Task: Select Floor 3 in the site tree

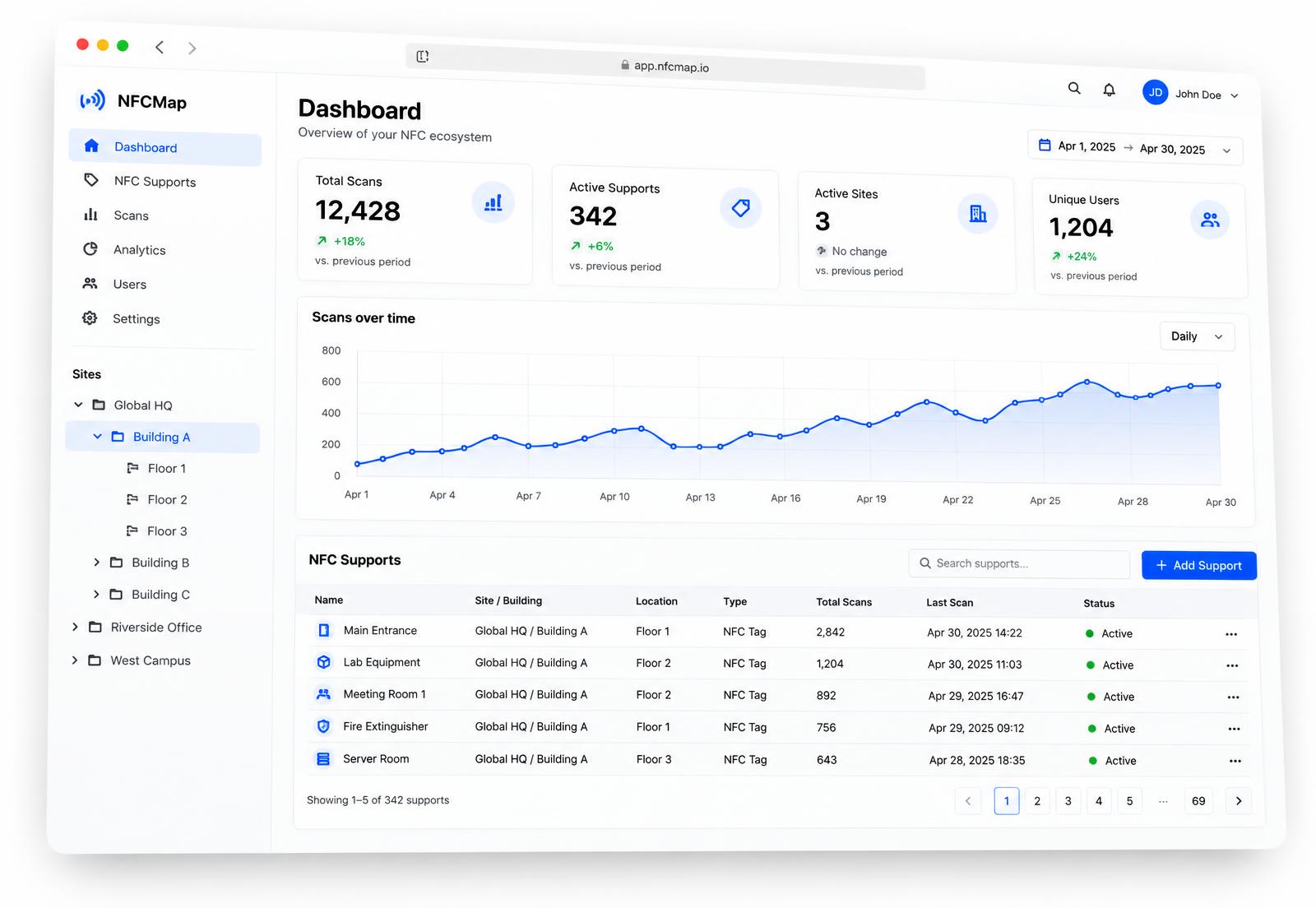Action: 167,531
